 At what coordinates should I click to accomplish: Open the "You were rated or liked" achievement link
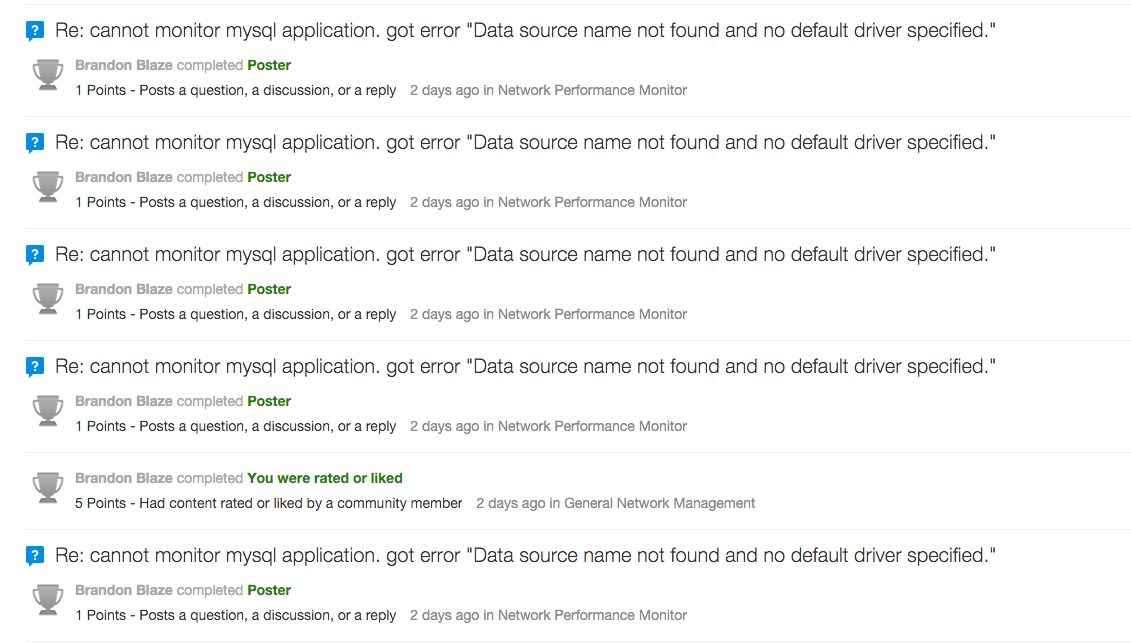point(325,478)
